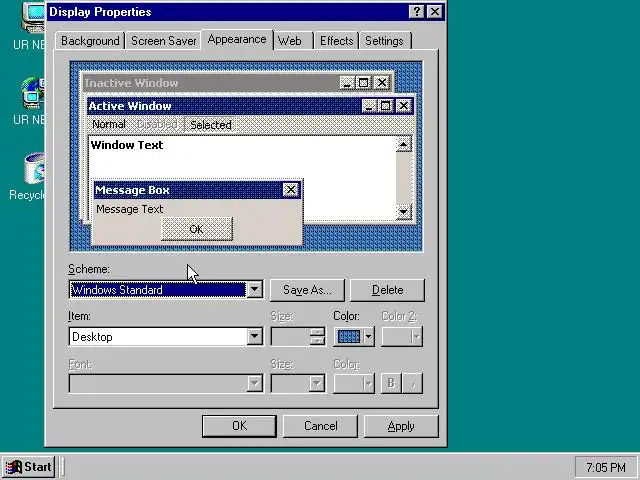Cancel the Display Properties dialog
Screen dimensions: 640x480
[x=320, y=426]
